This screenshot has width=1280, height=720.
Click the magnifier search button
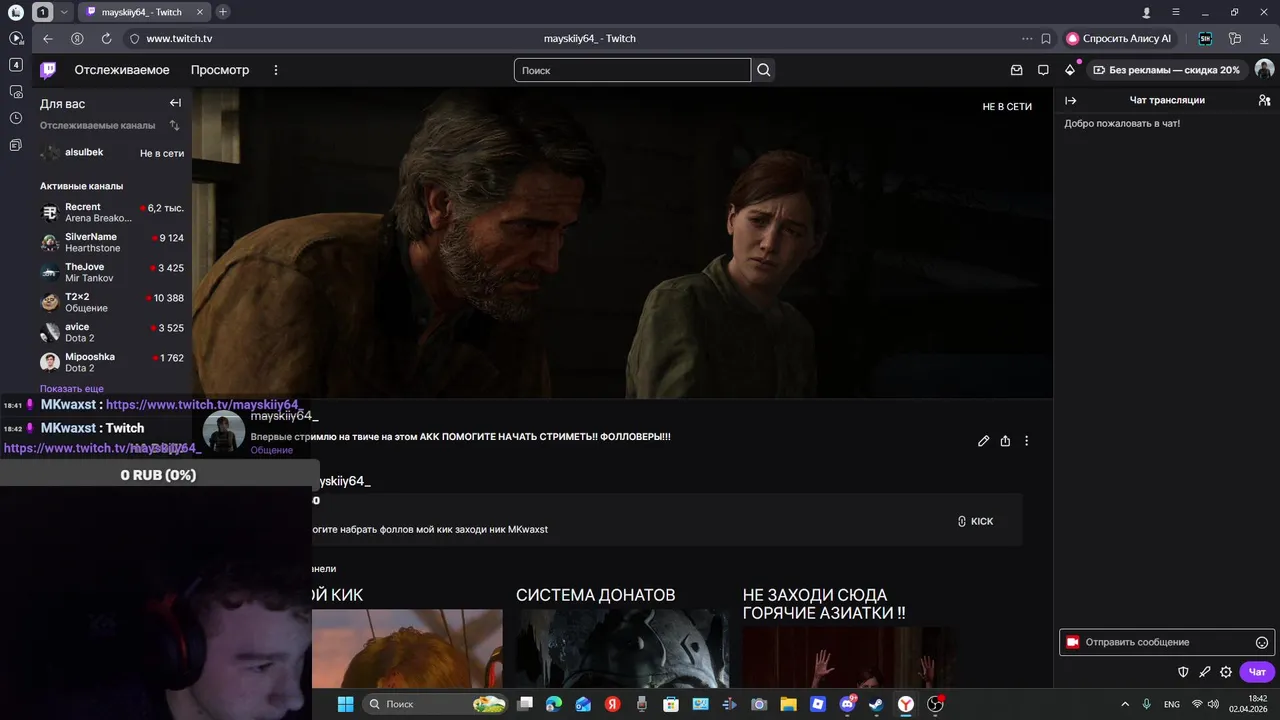pyautogui.click(x=764, y=70)
